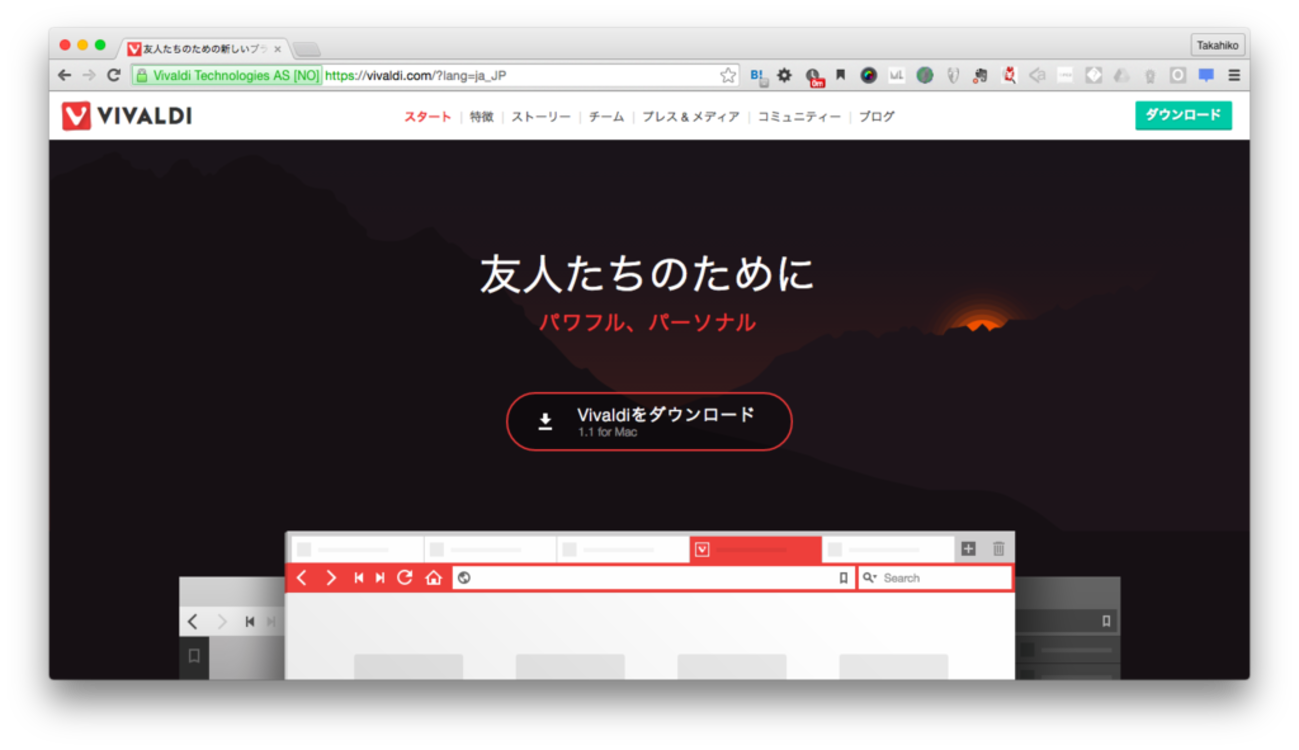
Task: Click the grey shield extension icon
Action: pyautogui.click(x=953, y=75)
